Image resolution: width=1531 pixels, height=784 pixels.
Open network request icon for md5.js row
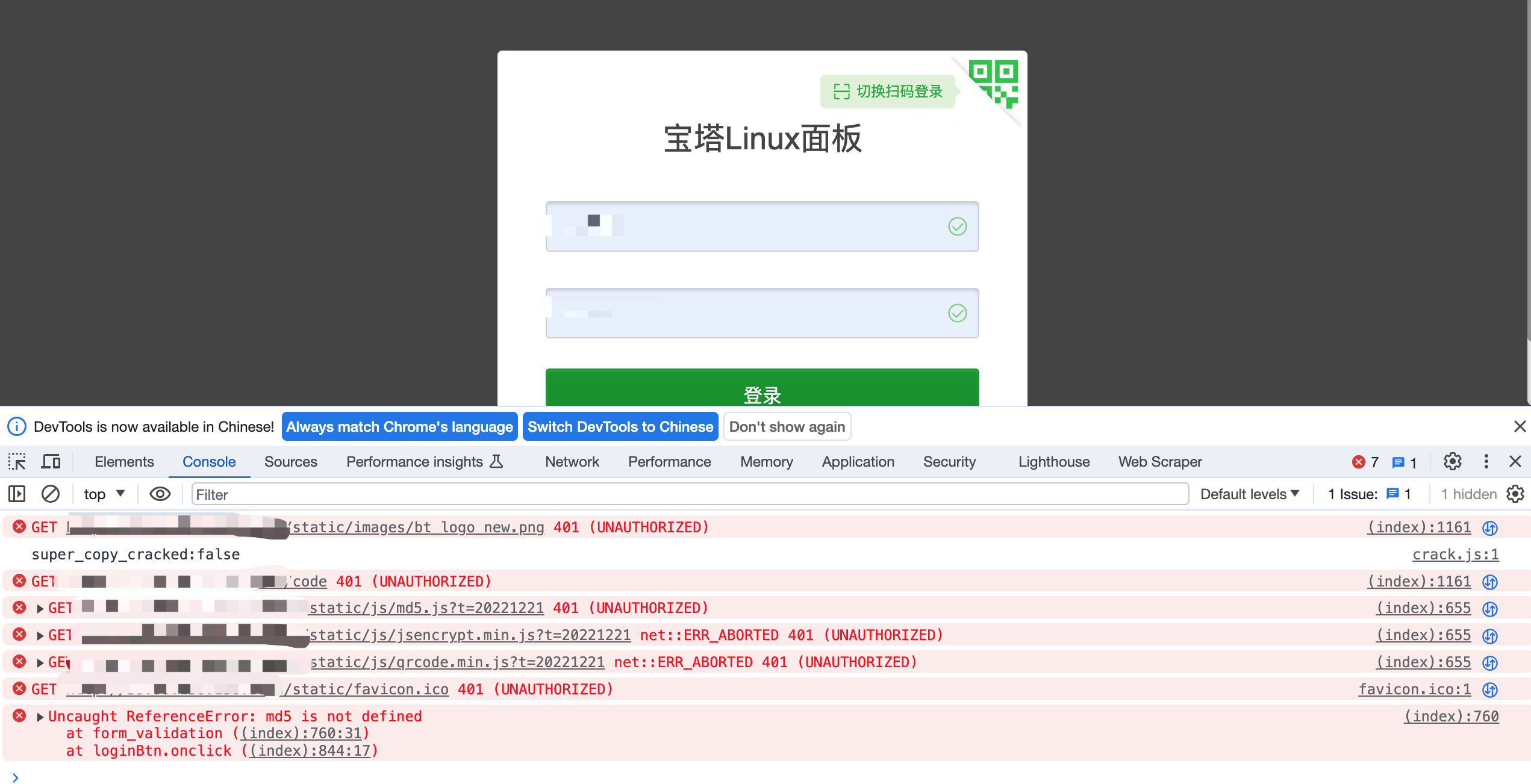(x=1490, y=609)
